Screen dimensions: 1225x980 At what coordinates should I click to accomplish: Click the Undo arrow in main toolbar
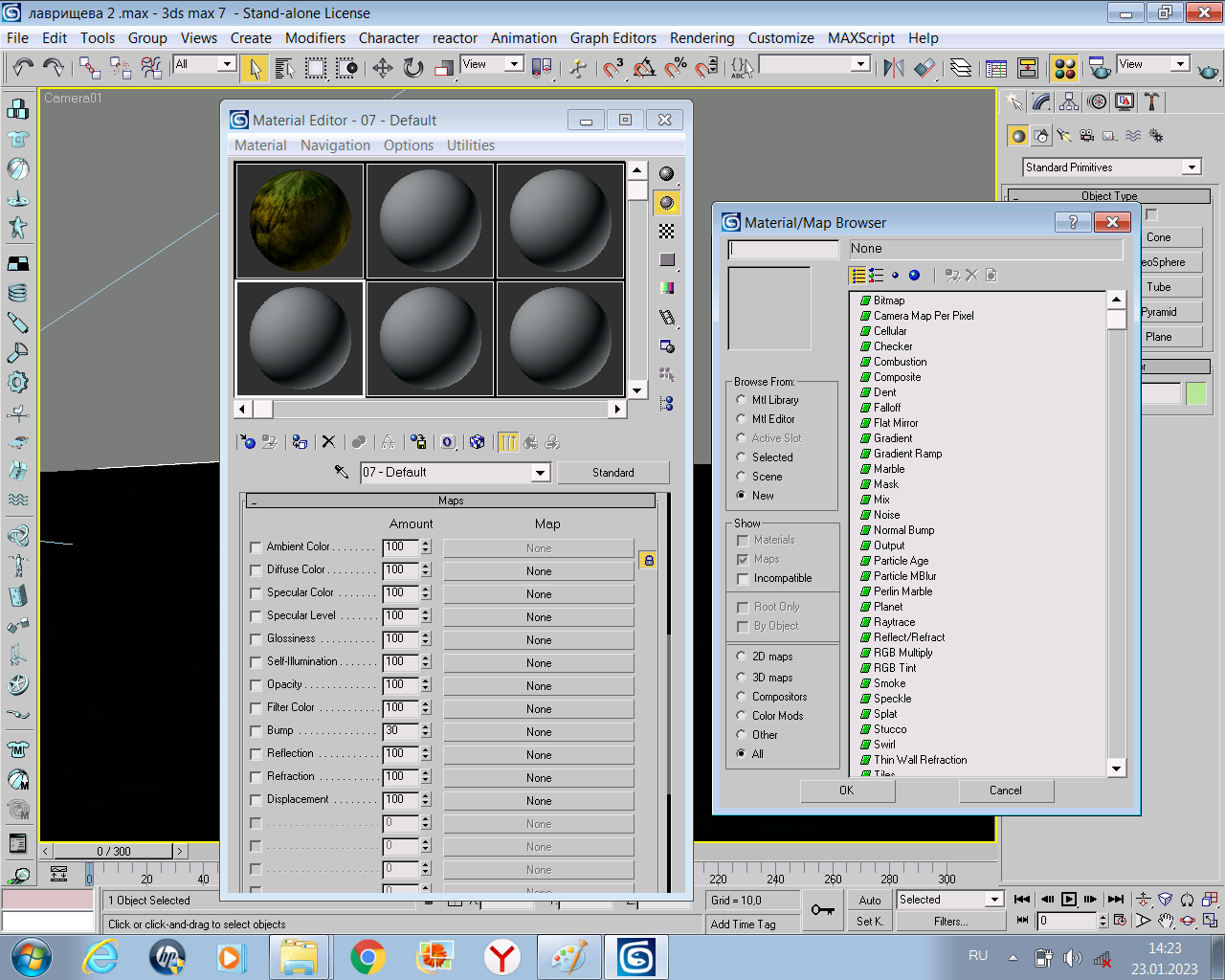[x=23, y=67]
